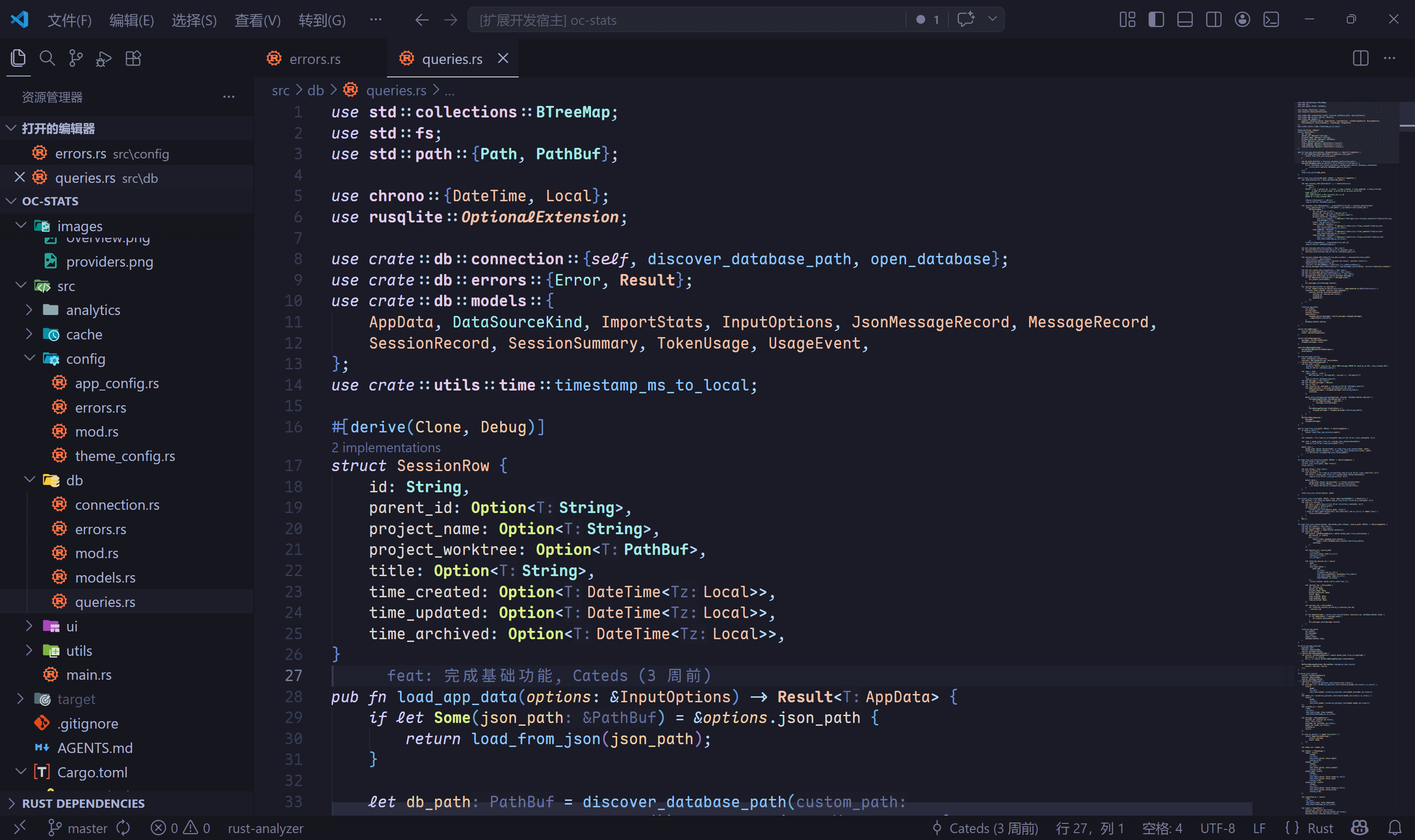Open theme_config.rs file
1415x840 pixels.
pyautogui.click(x=125, y=455)
